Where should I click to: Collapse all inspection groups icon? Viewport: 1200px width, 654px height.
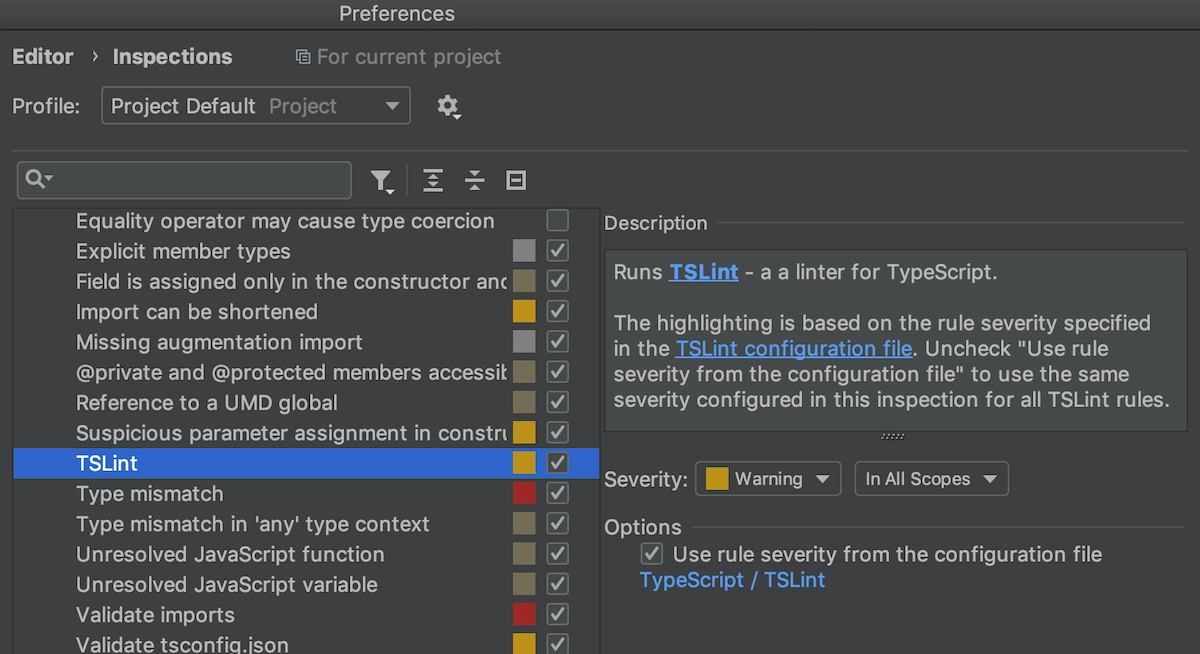click(474, 180)
